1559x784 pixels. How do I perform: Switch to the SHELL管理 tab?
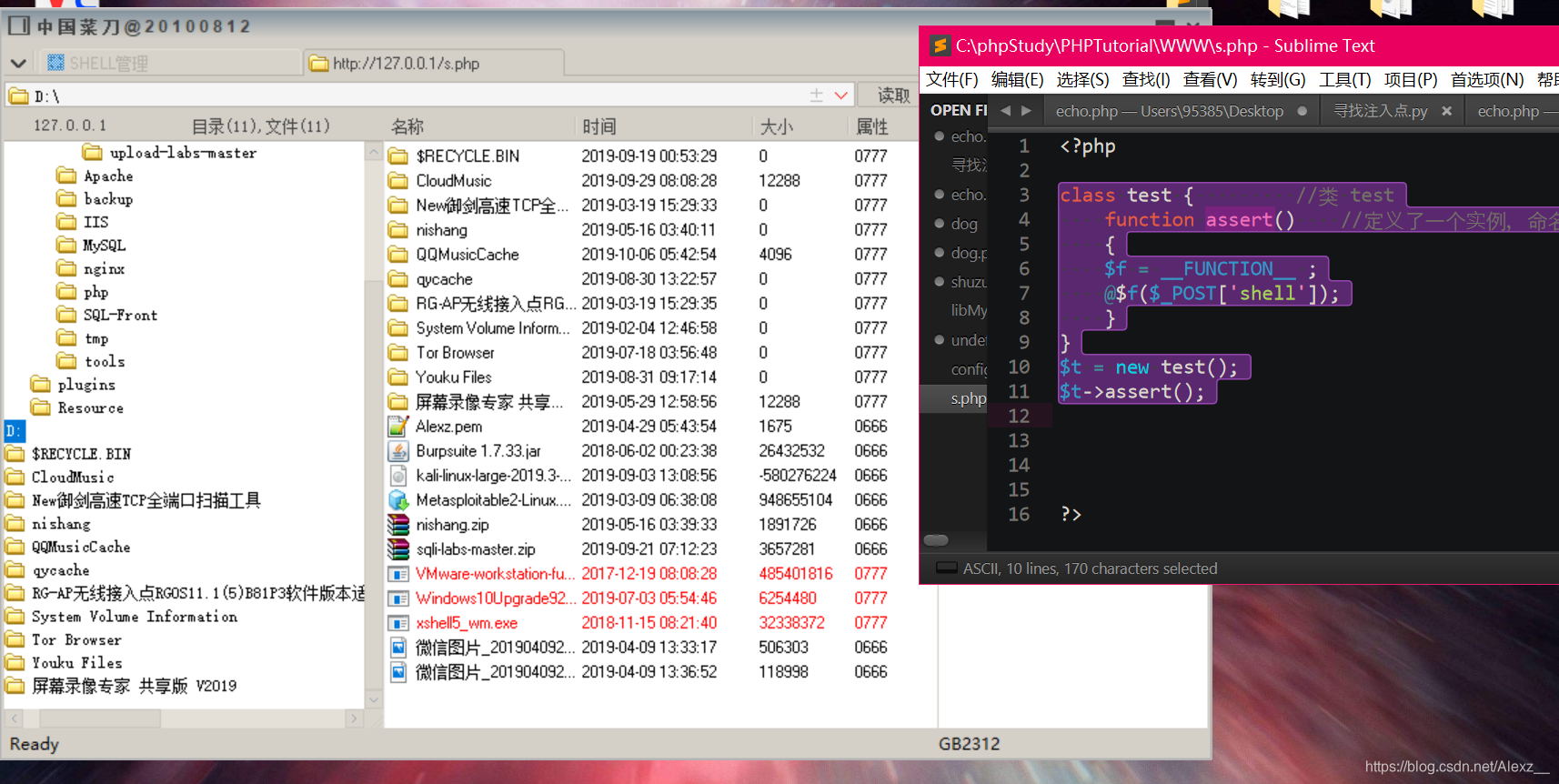point(171,63)
